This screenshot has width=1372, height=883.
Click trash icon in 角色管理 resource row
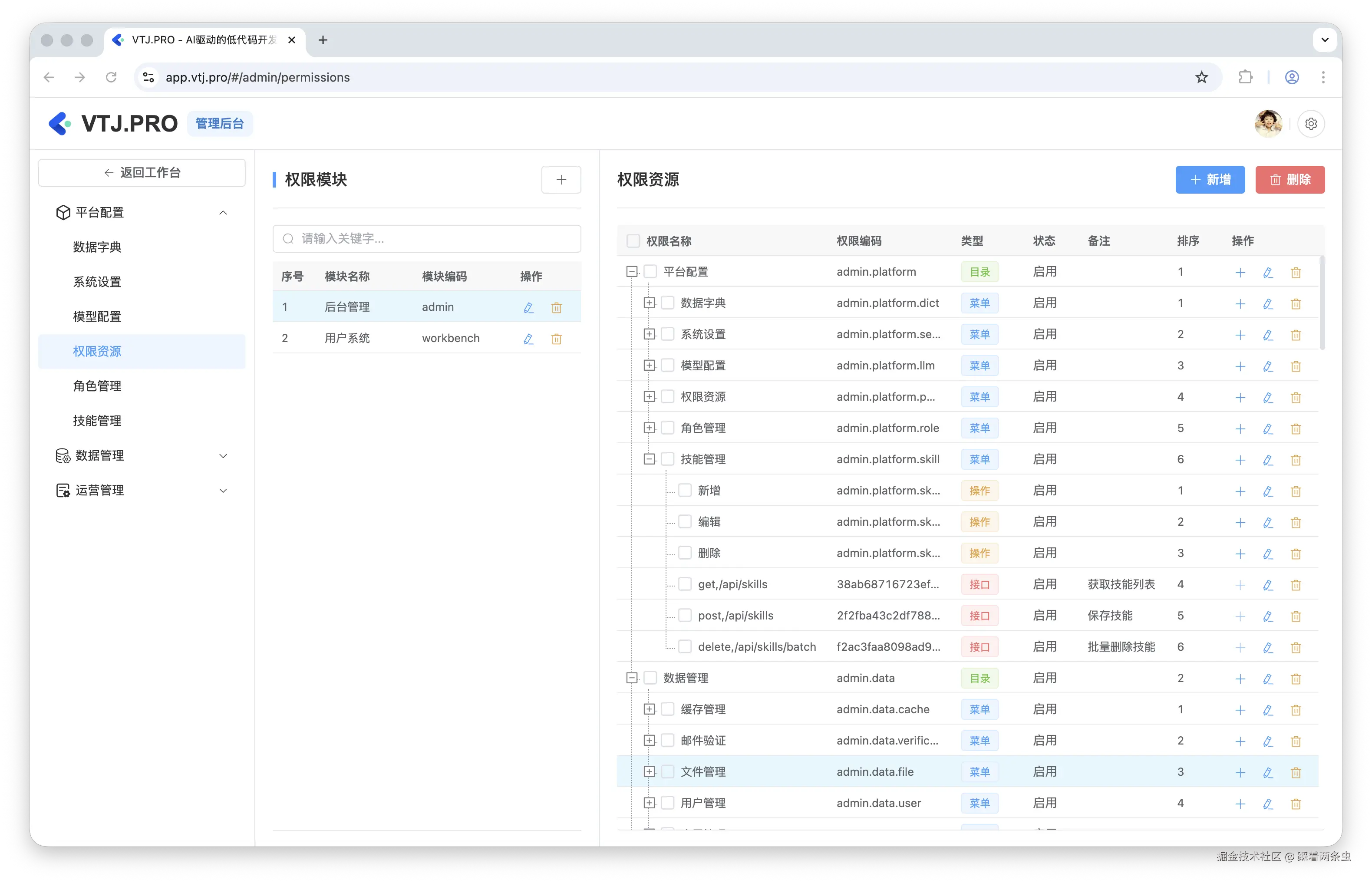pos(1295,428)
